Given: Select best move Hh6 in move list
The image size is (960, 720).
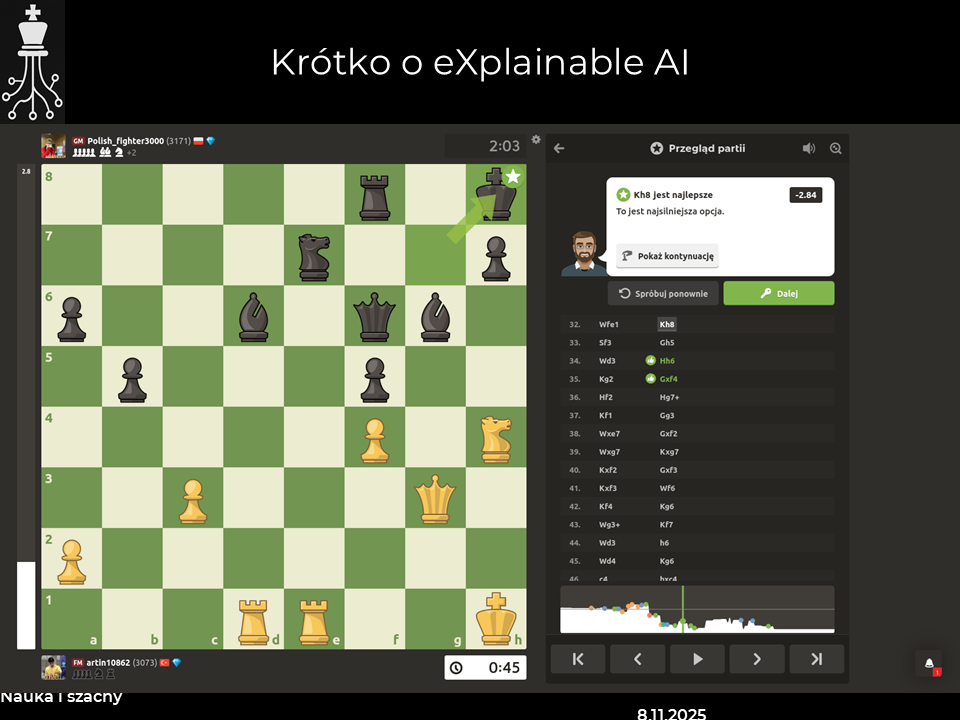Looking at the screenshot, I should (x=667, y=360).
